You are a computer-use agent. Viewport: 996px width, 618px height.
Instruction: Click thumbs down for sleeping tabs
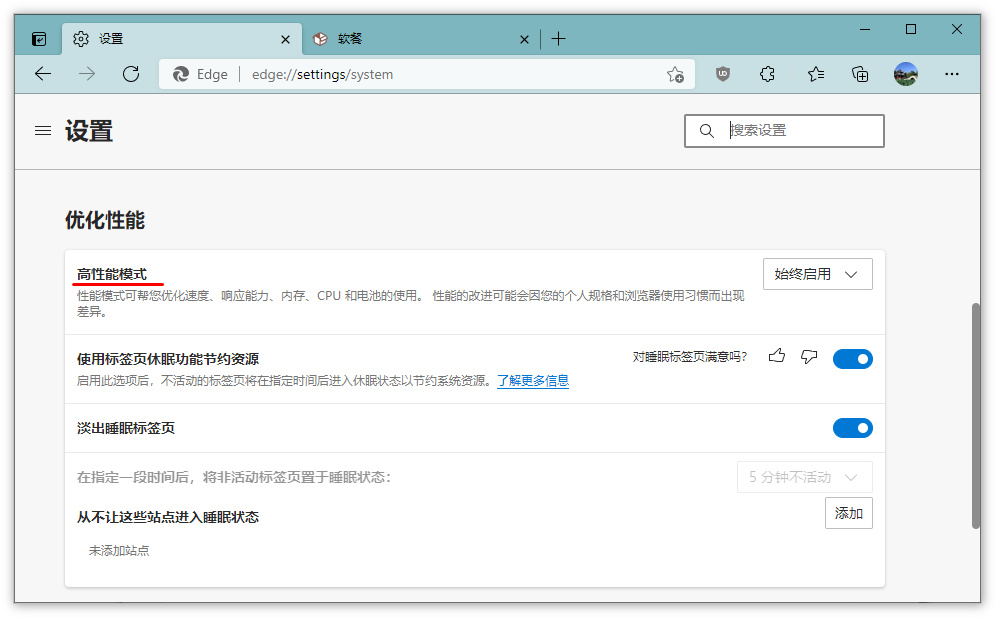(809, 356)
